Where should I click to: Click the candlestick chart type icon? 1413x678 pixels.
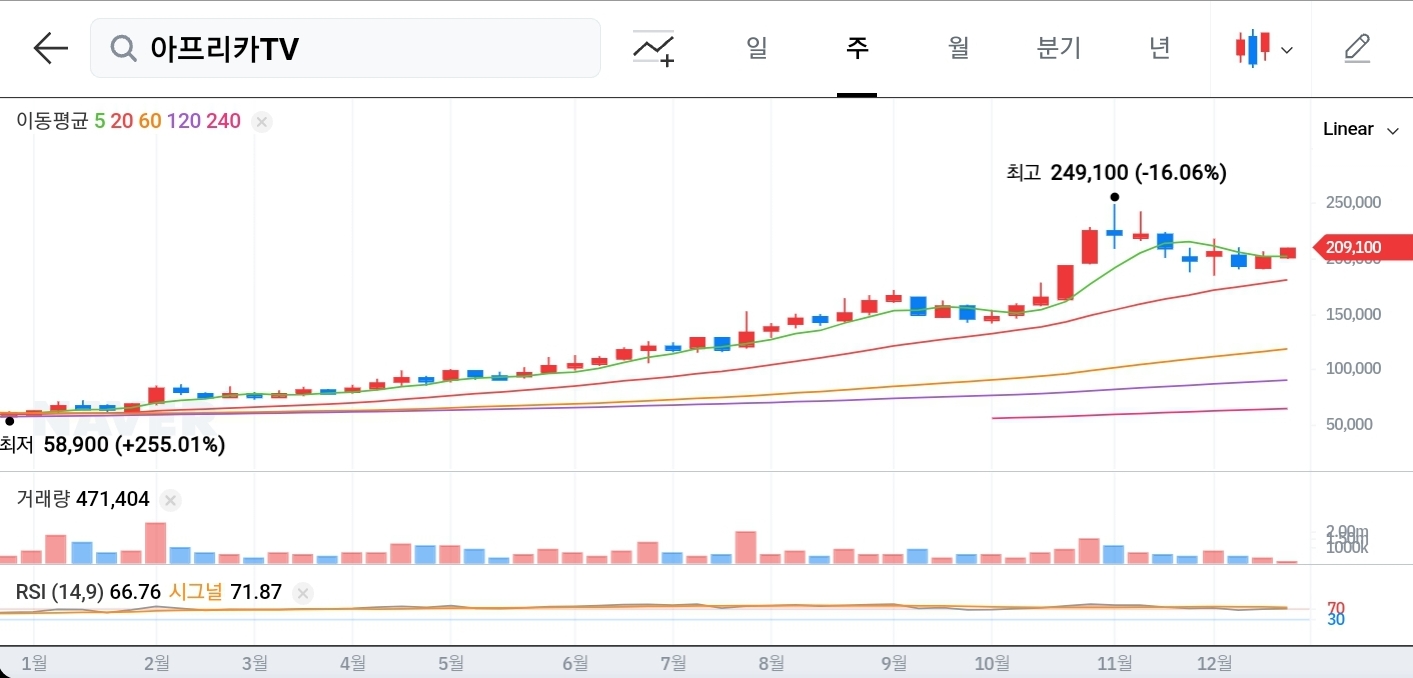[x=1252, y=48]
